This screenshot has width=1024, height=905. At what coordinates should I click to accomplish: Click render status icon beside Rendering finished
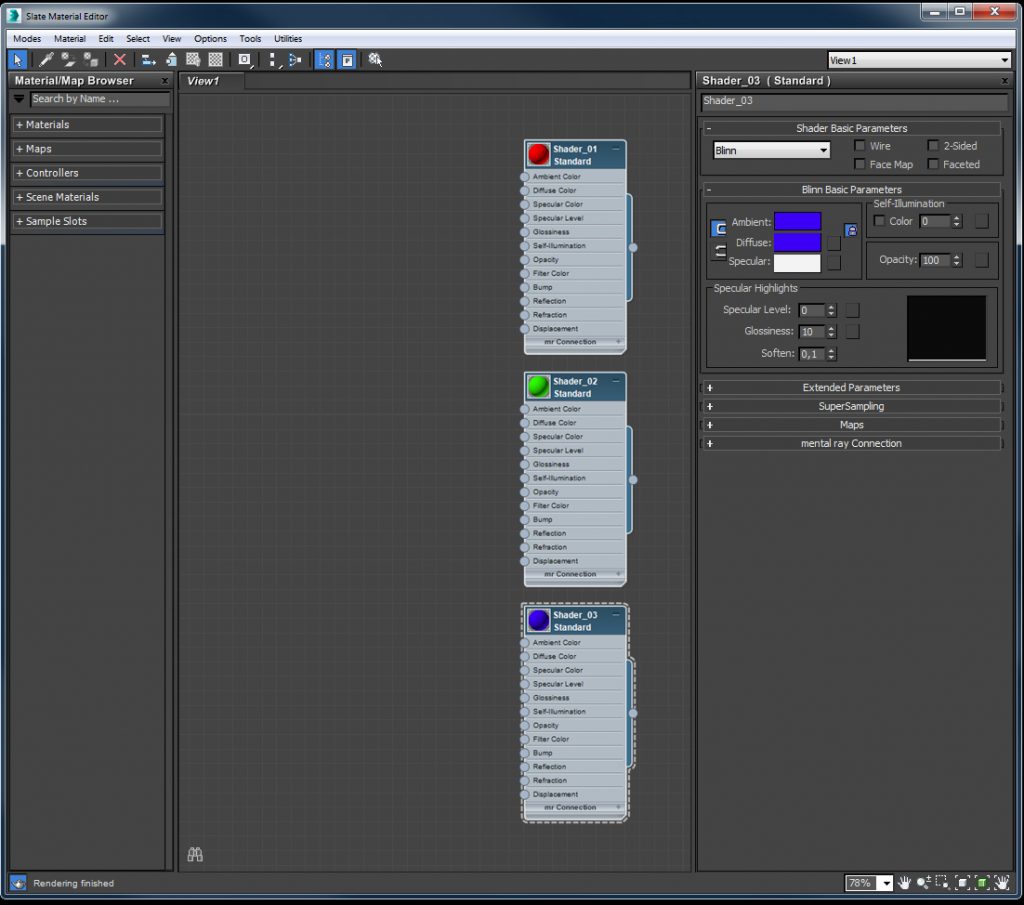(x=18, y=883)
